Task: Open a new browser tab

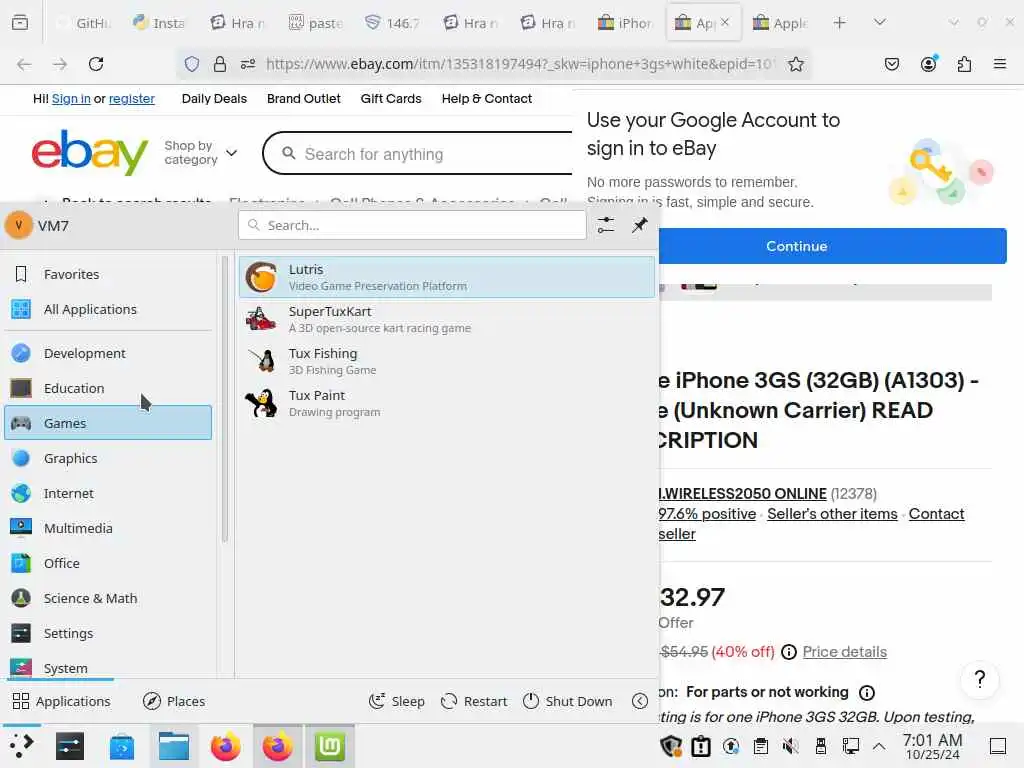Action: click(840, 23)
